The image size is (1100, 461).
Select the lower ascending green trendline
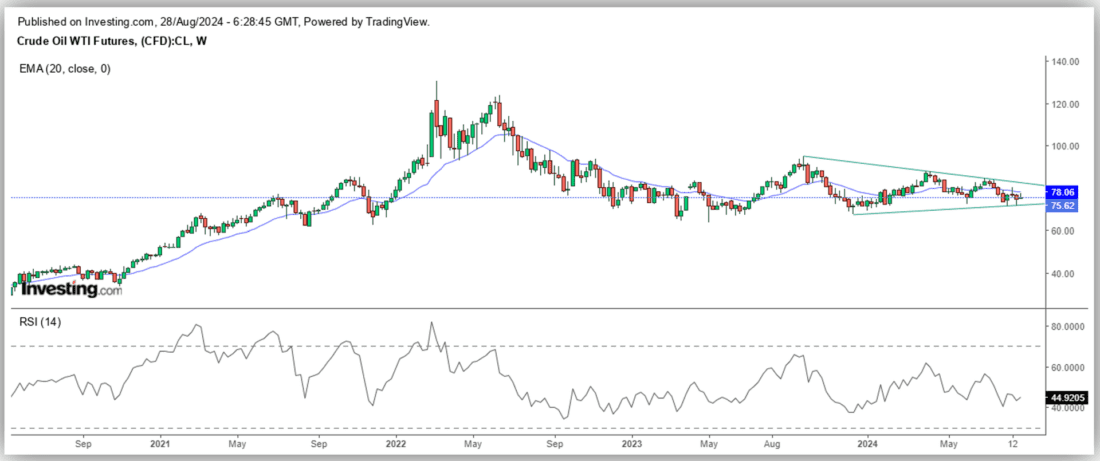pyautogui.click(x=947, y=209)
